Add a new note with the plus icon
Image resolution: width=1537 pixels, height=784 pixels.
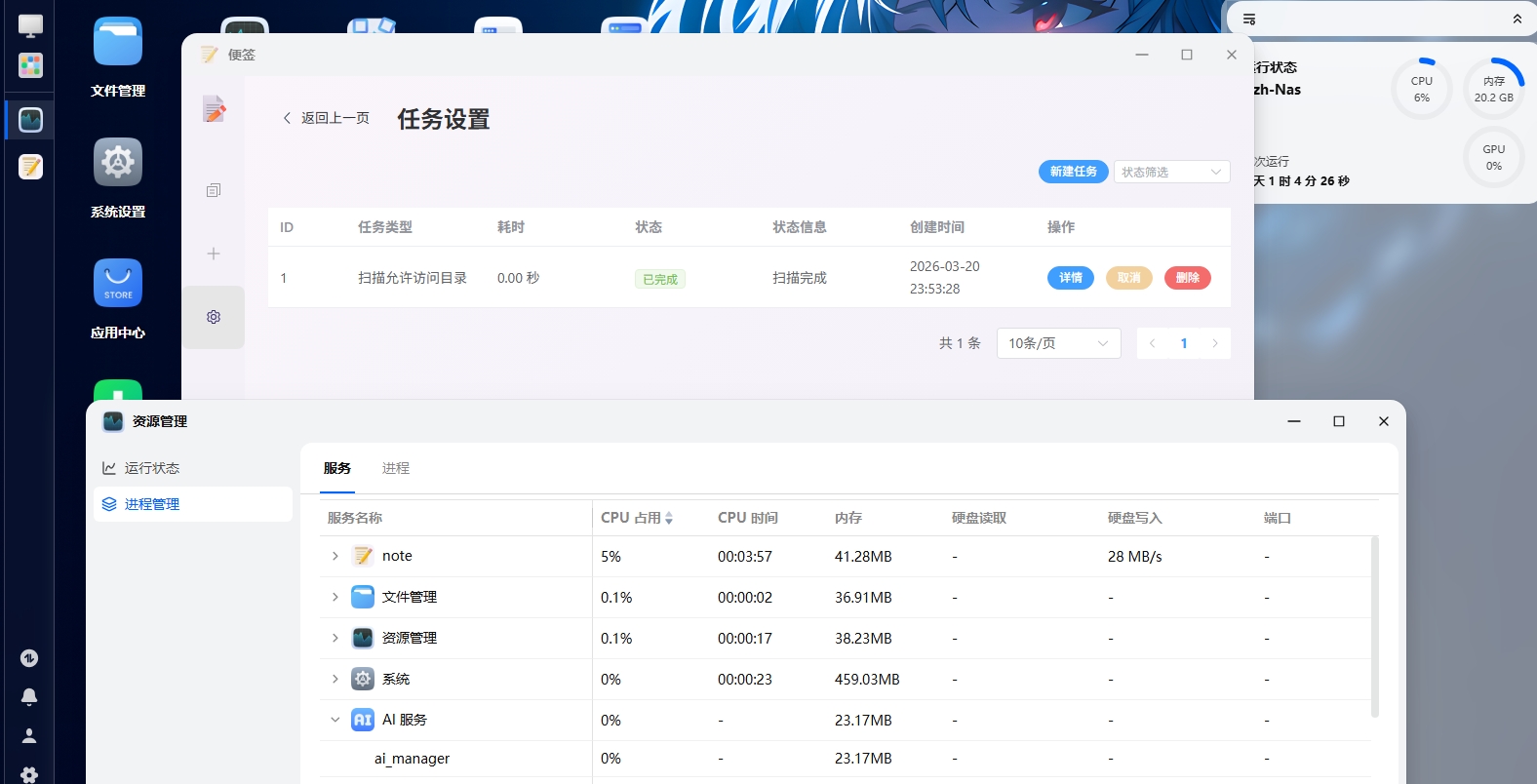pos(214,254)
